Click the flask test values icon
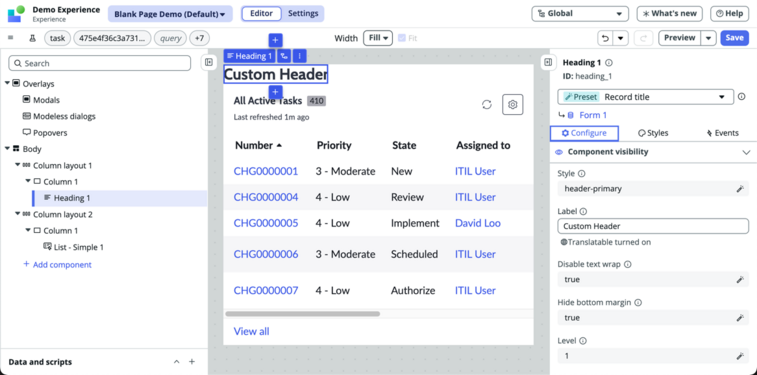Screen dimensions: 757x375 coord(33,38)
